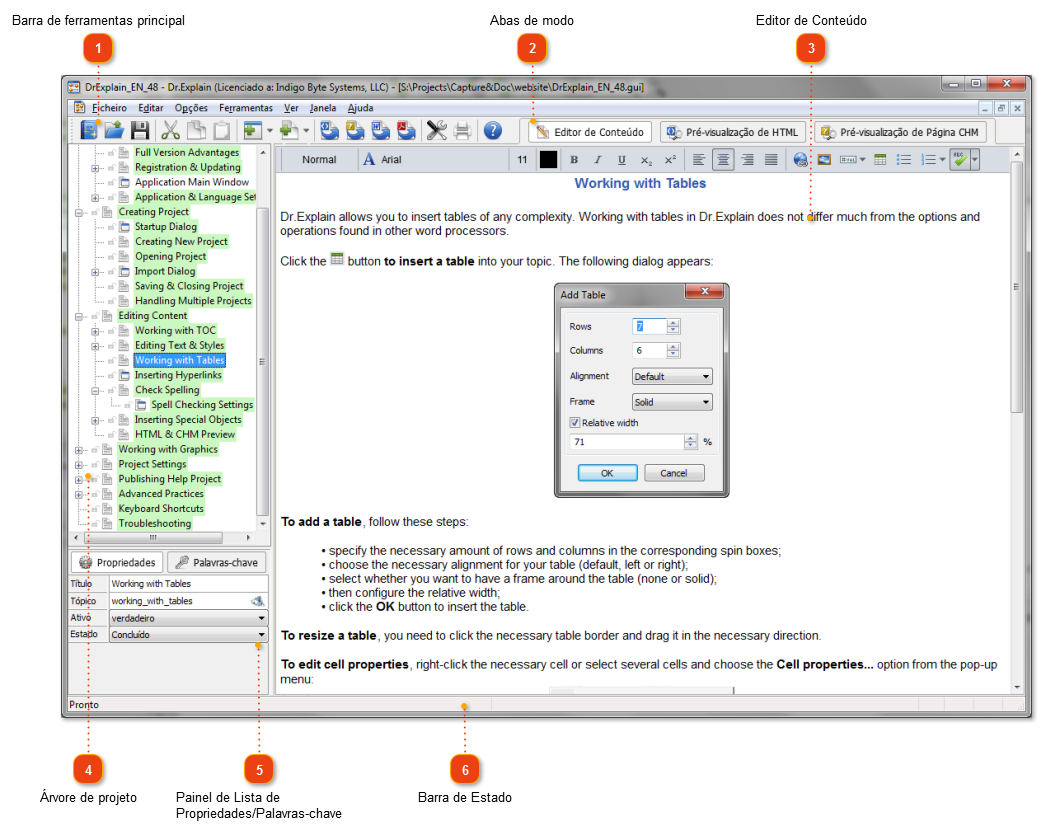The width and height of the screenshot is (1041, 837).
Task: Collapse the Check Spelling tree node
Action: pos(95,391)
